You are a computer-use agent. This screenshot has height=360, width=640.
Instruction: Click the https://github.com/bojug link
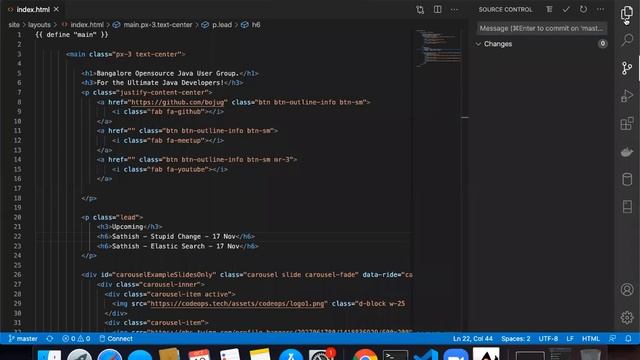pyautogui.click(x=178, y=102)
